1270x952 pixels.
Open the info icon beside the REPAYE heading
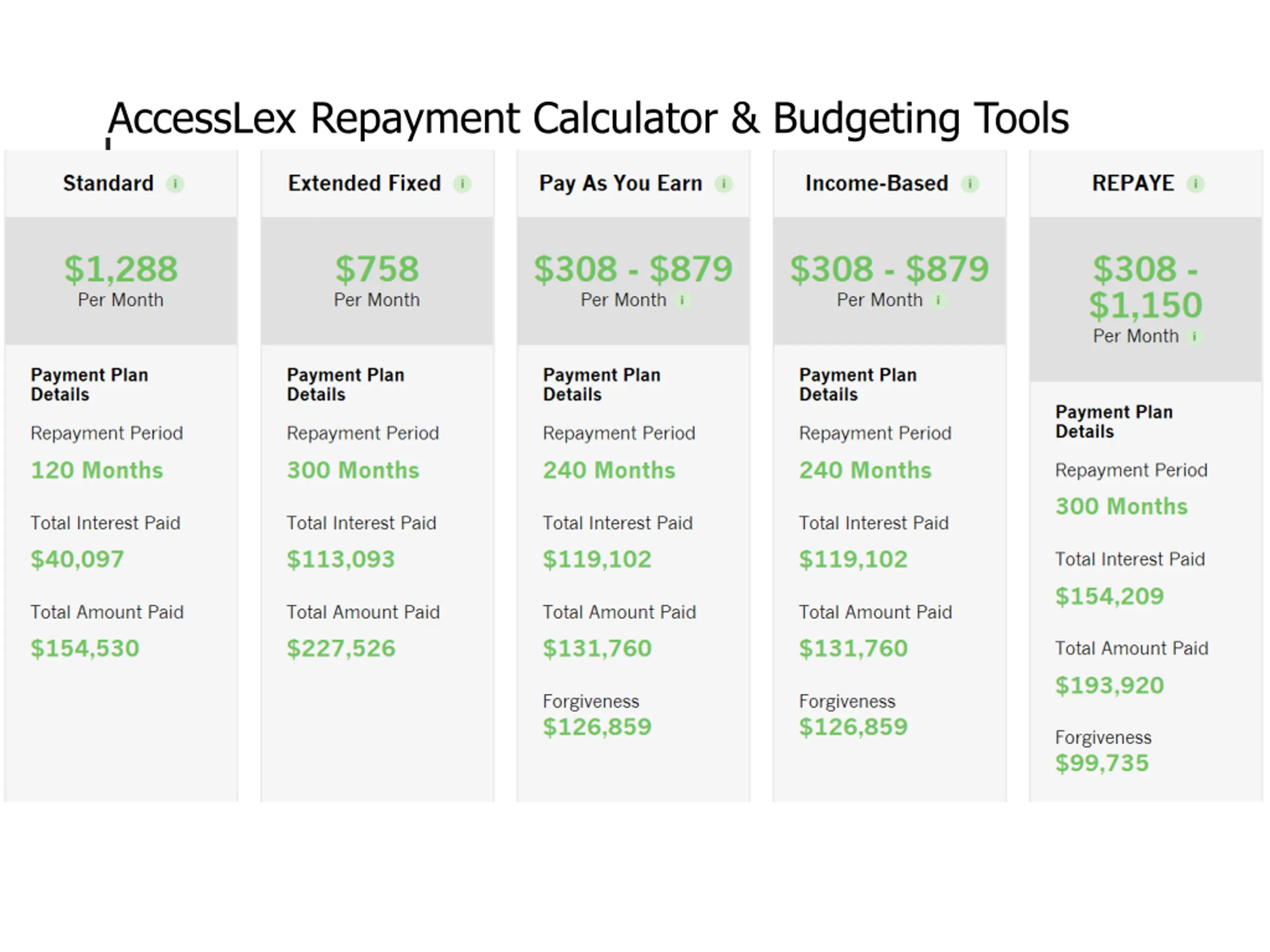(x=1196, y=184)
